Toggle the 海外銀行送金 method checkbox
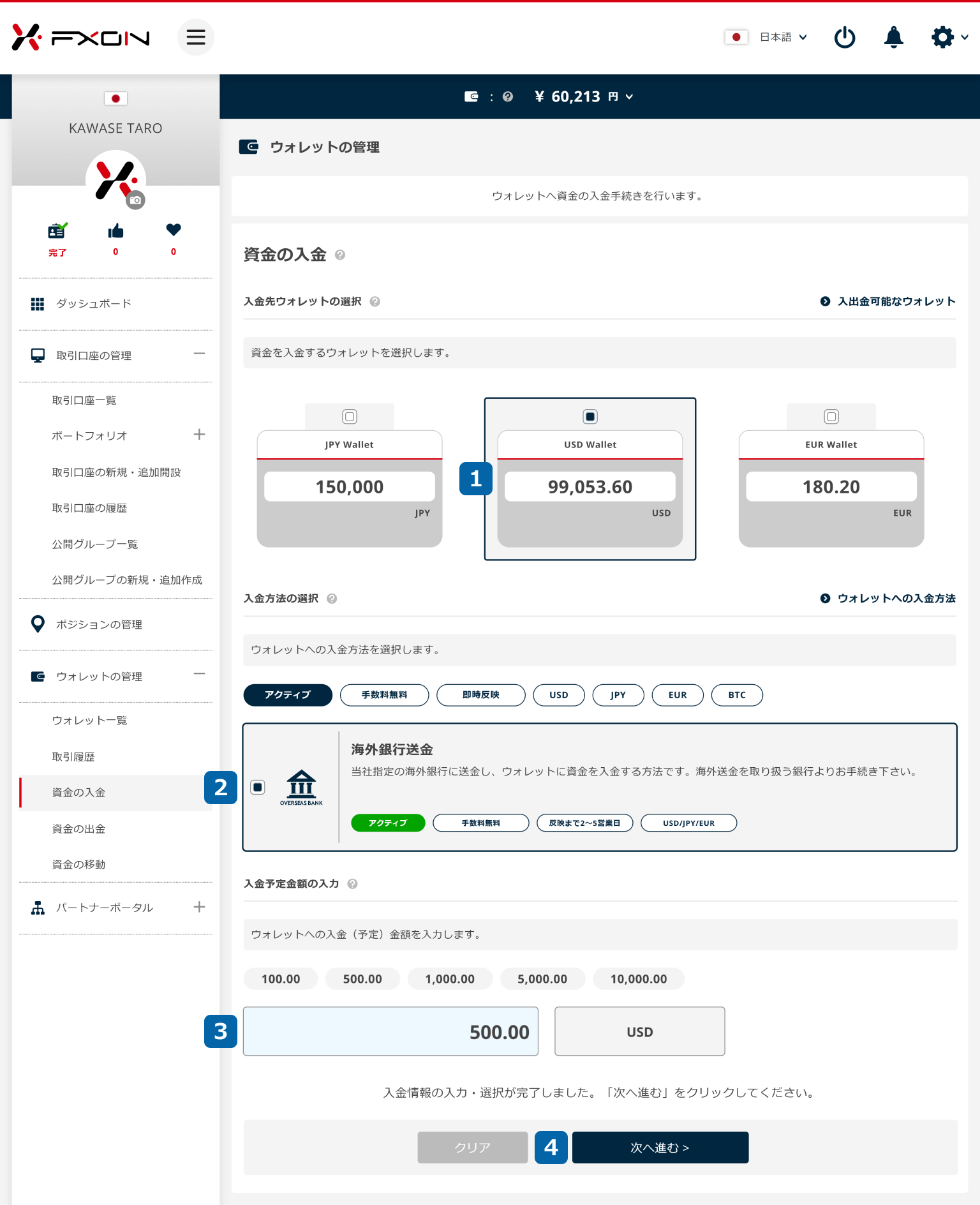 pos(258,787)
